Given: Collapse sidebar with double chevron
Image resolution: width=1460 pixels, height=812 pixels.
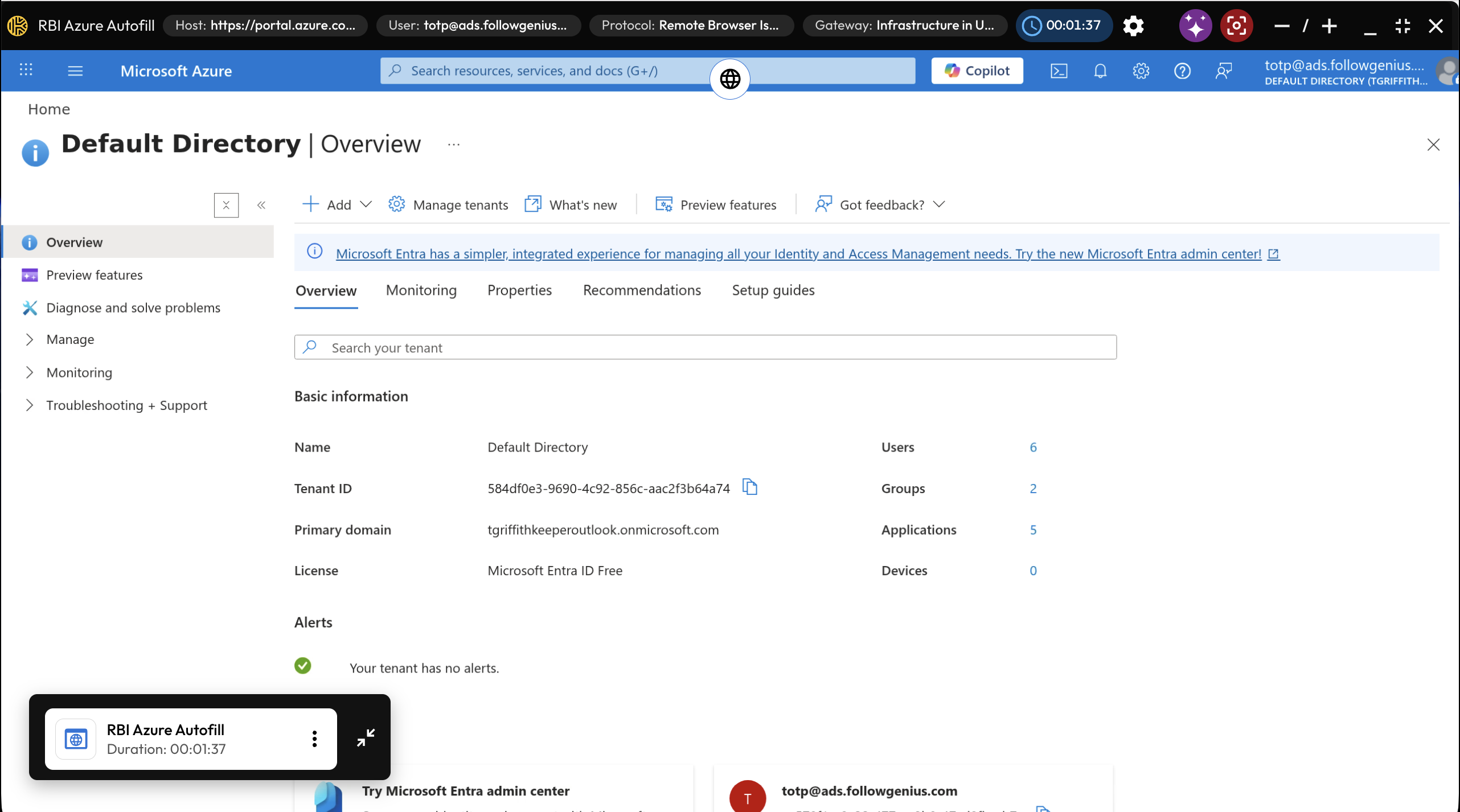Looking at the screenshot, I should [x=261, y=205].
